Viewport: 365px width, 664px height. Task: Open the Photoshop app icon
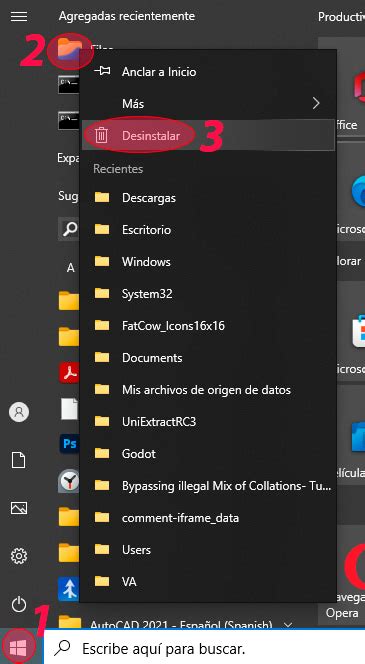69,443
